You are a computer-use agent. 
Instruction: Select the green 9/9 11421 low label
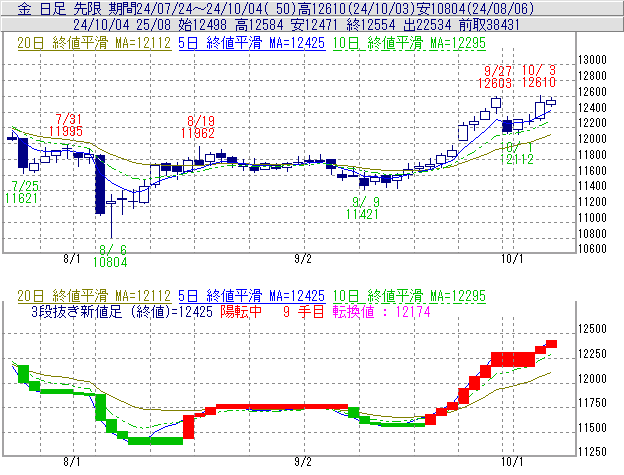tap(362, 208)
